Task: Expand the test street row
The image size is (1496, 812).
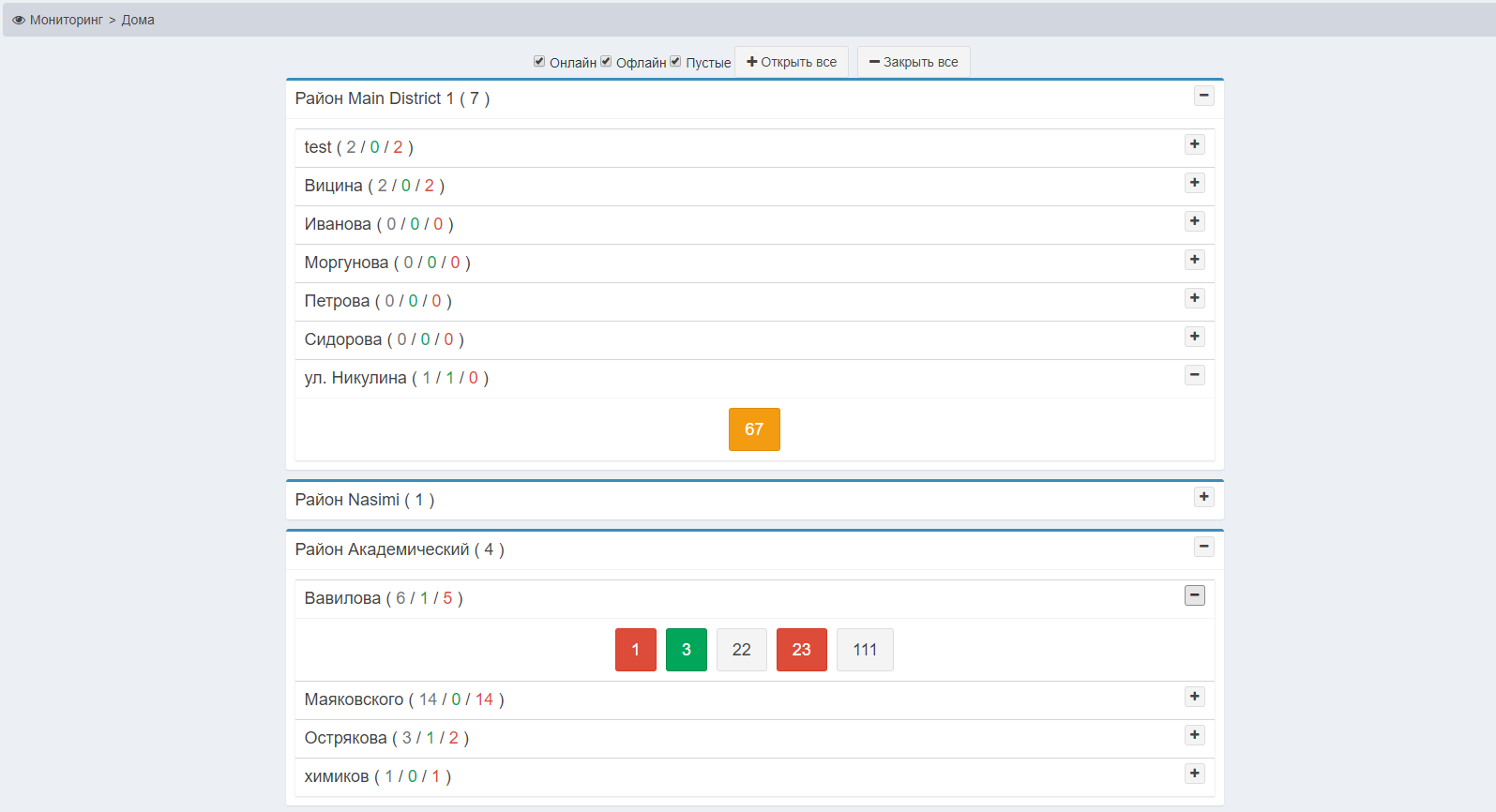Action: 1194,144
